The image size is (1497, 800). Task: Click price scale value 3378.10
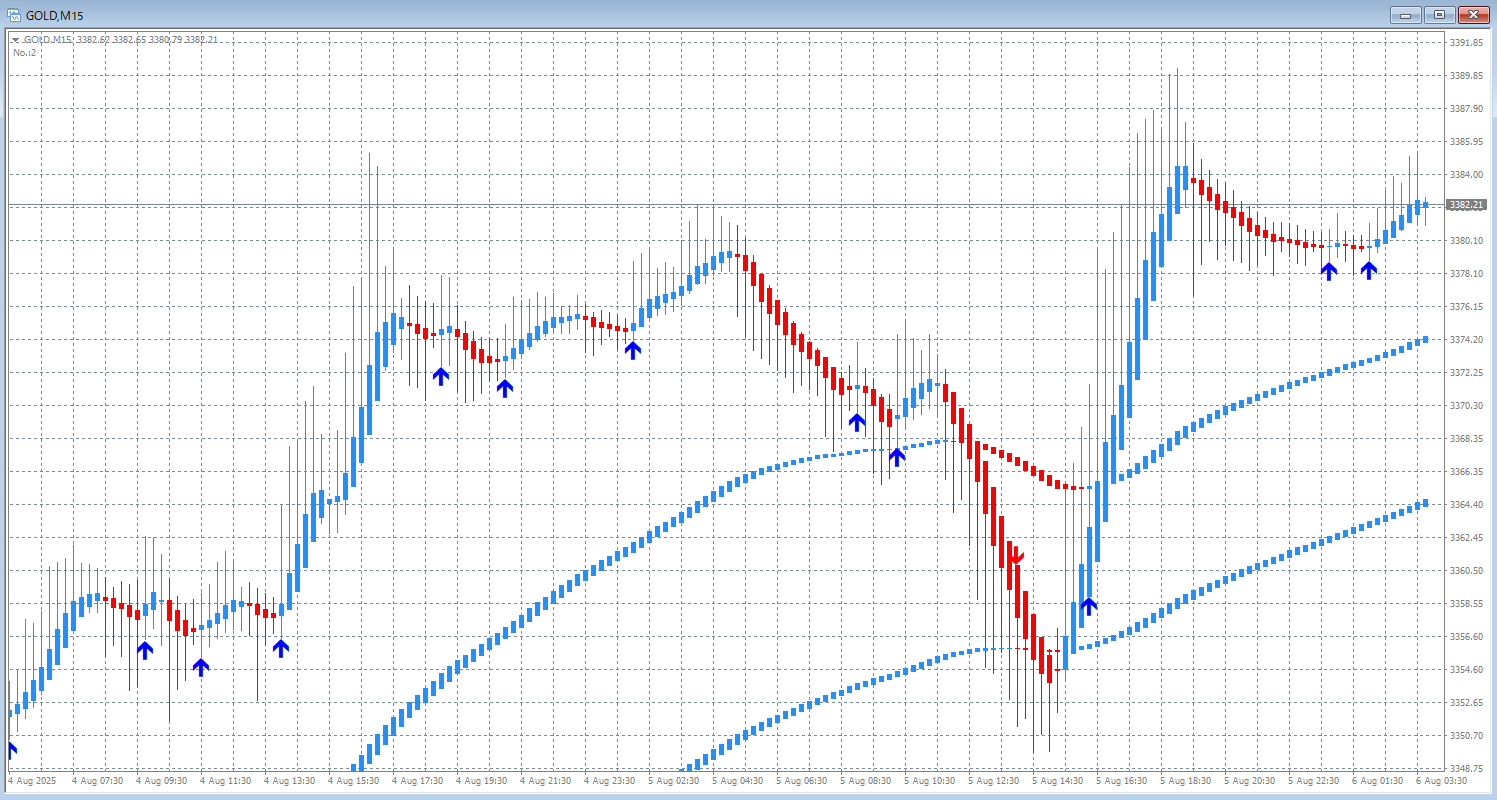[1465, 274]
